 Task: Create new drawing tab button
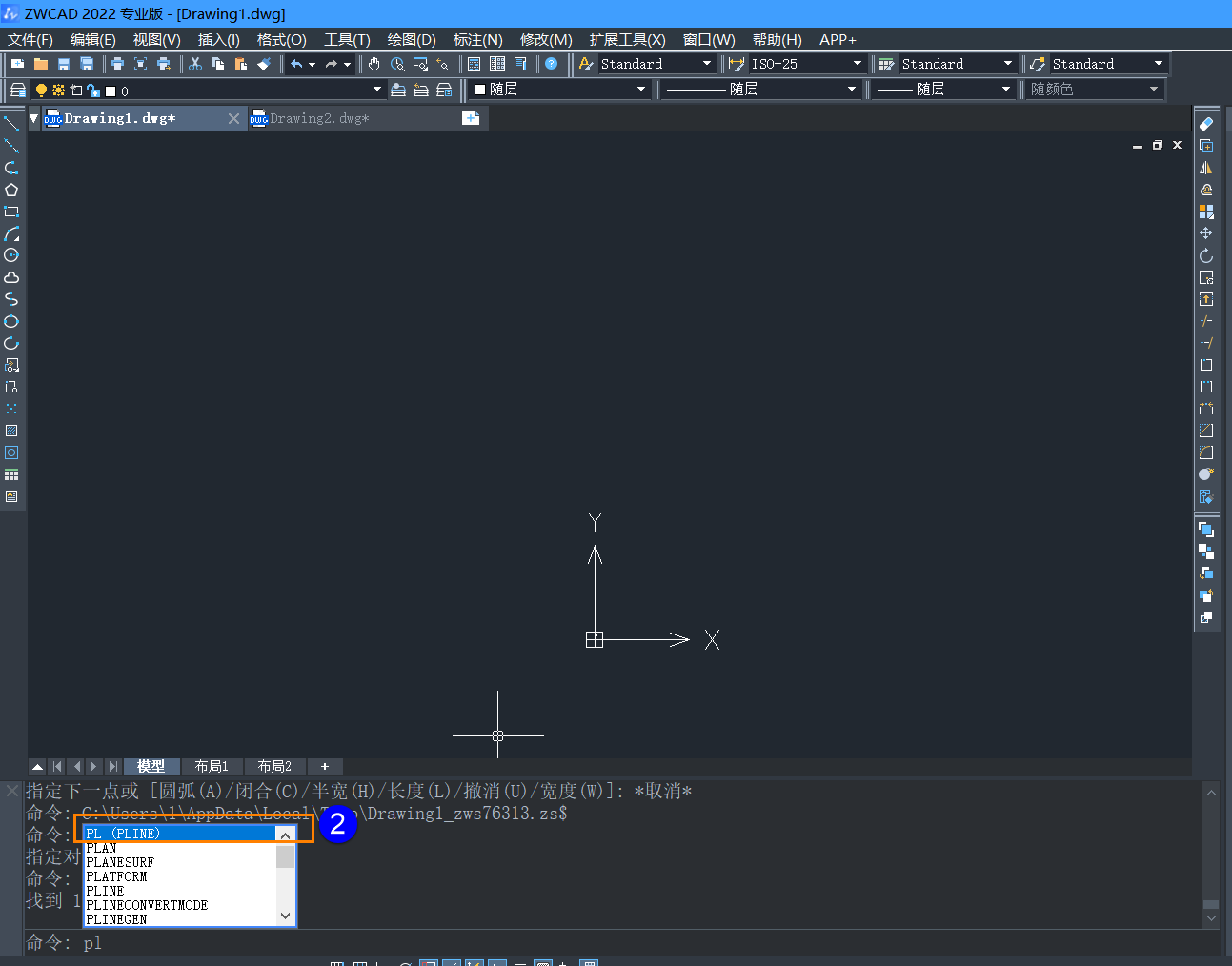(471, 118)
